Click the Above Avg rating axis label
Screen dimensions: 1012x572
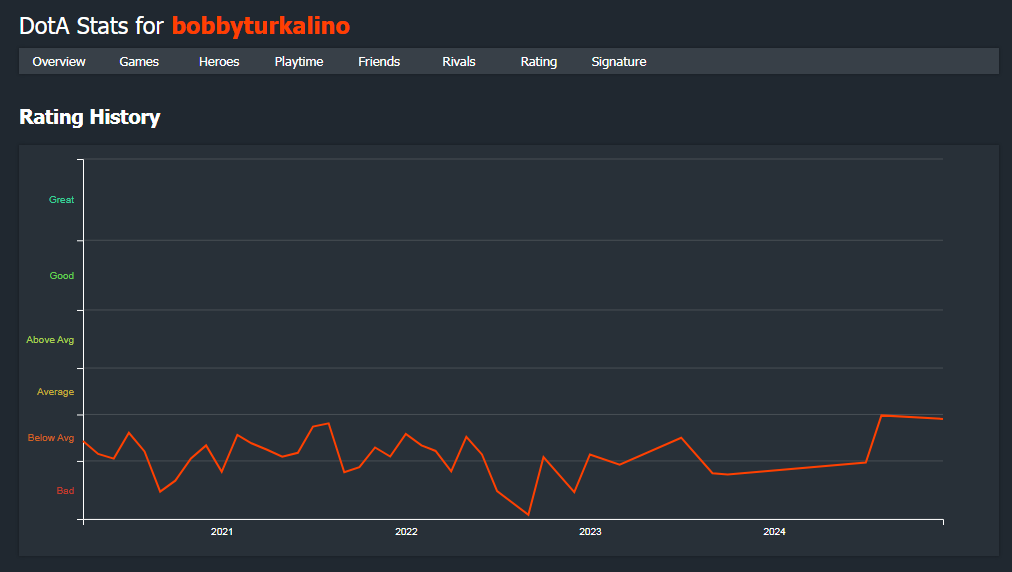tap(50, 340)
